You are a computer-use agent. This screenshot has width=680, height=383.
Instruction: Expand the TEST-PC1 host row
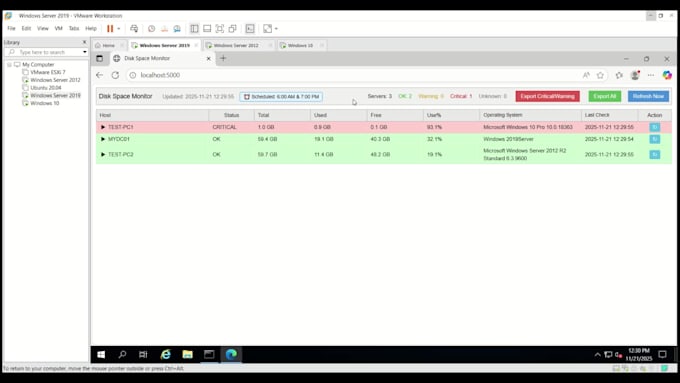click(x=103, y=127)
